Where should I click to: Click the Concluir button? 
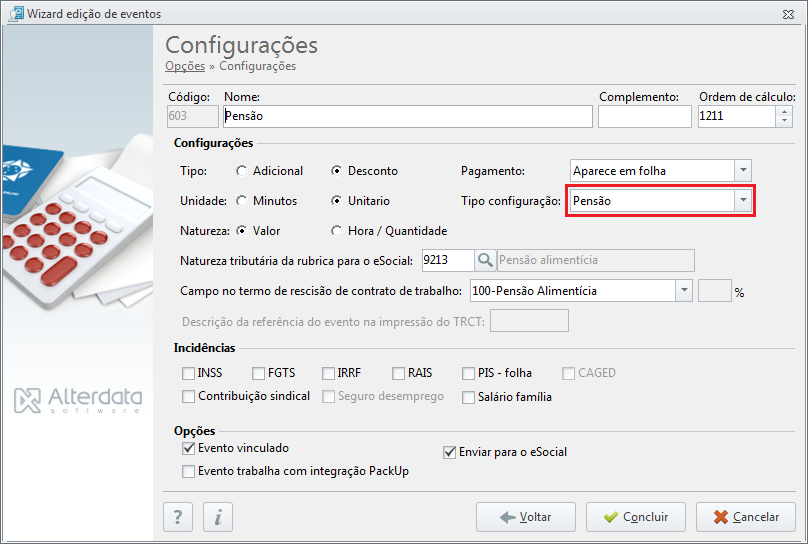coord(635,517)
